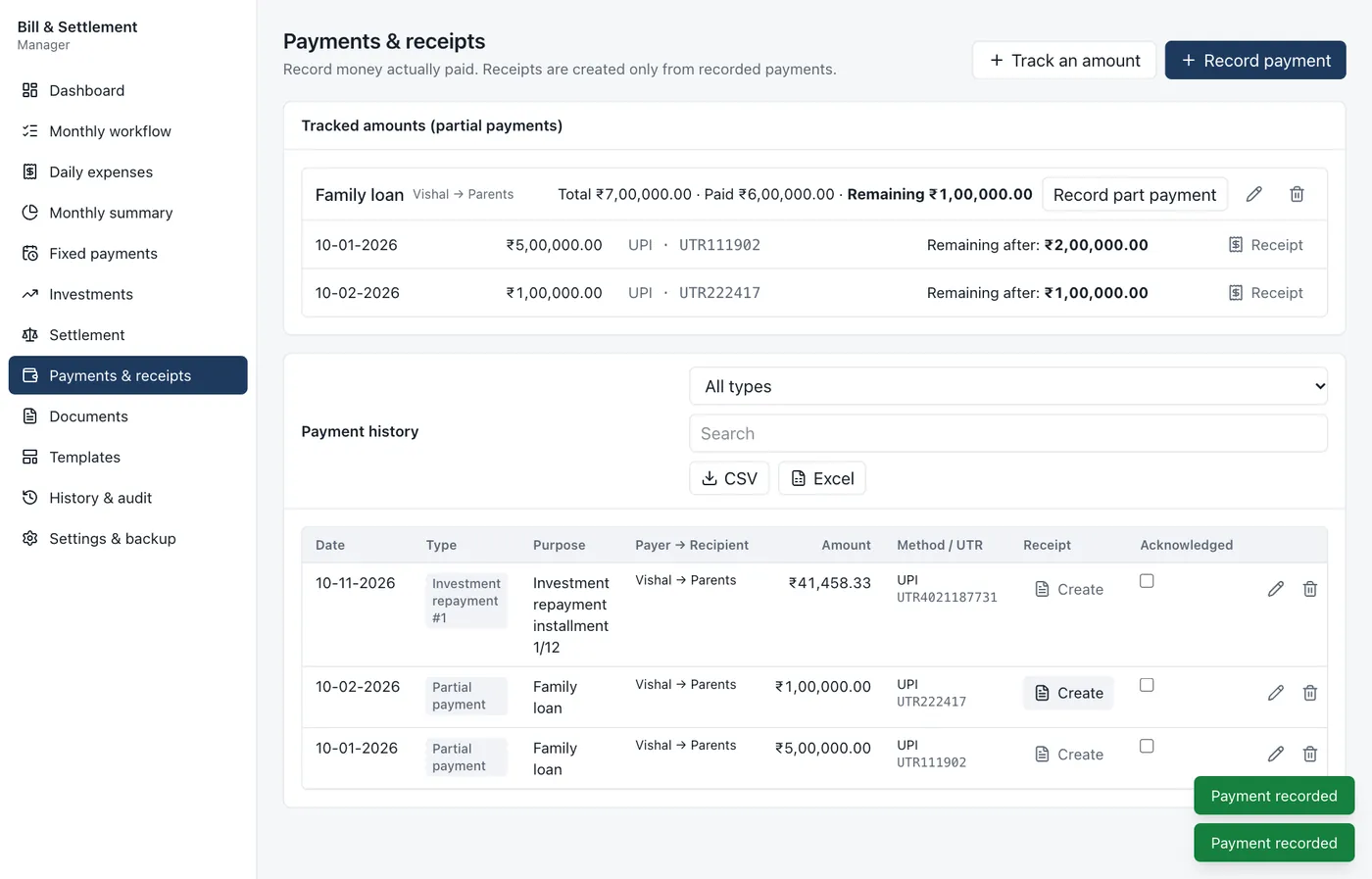1372x879 pixels.
Task: Go to Investments page
Action: point(127,294)
